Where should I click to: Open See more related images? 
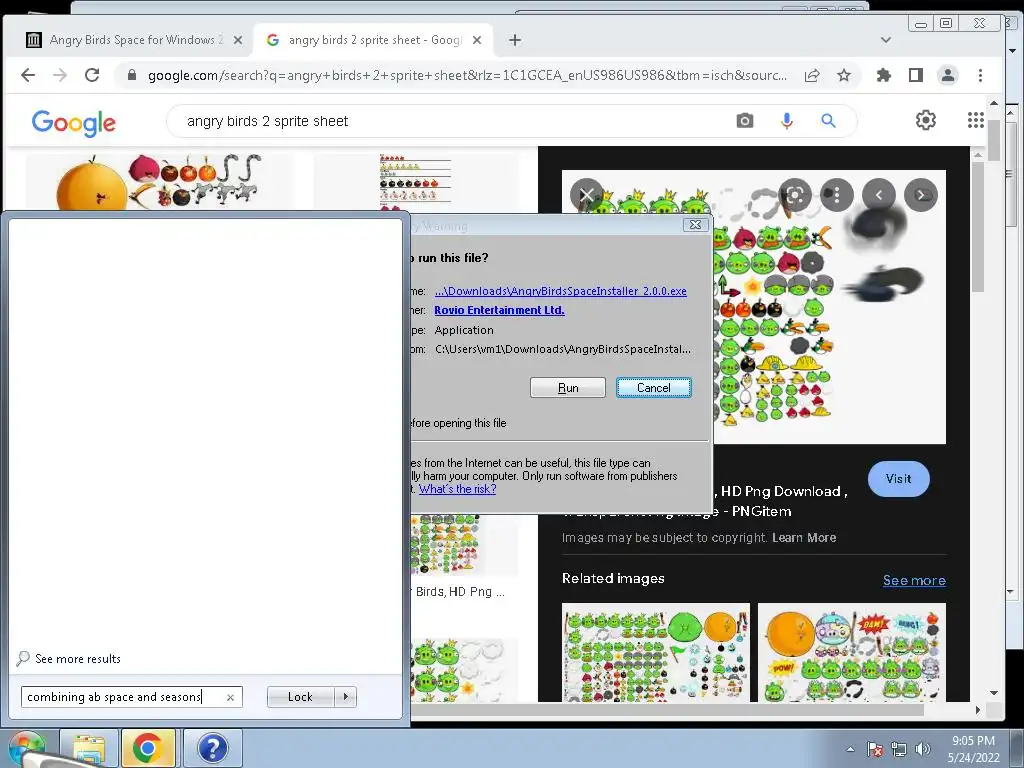point(914,580)
